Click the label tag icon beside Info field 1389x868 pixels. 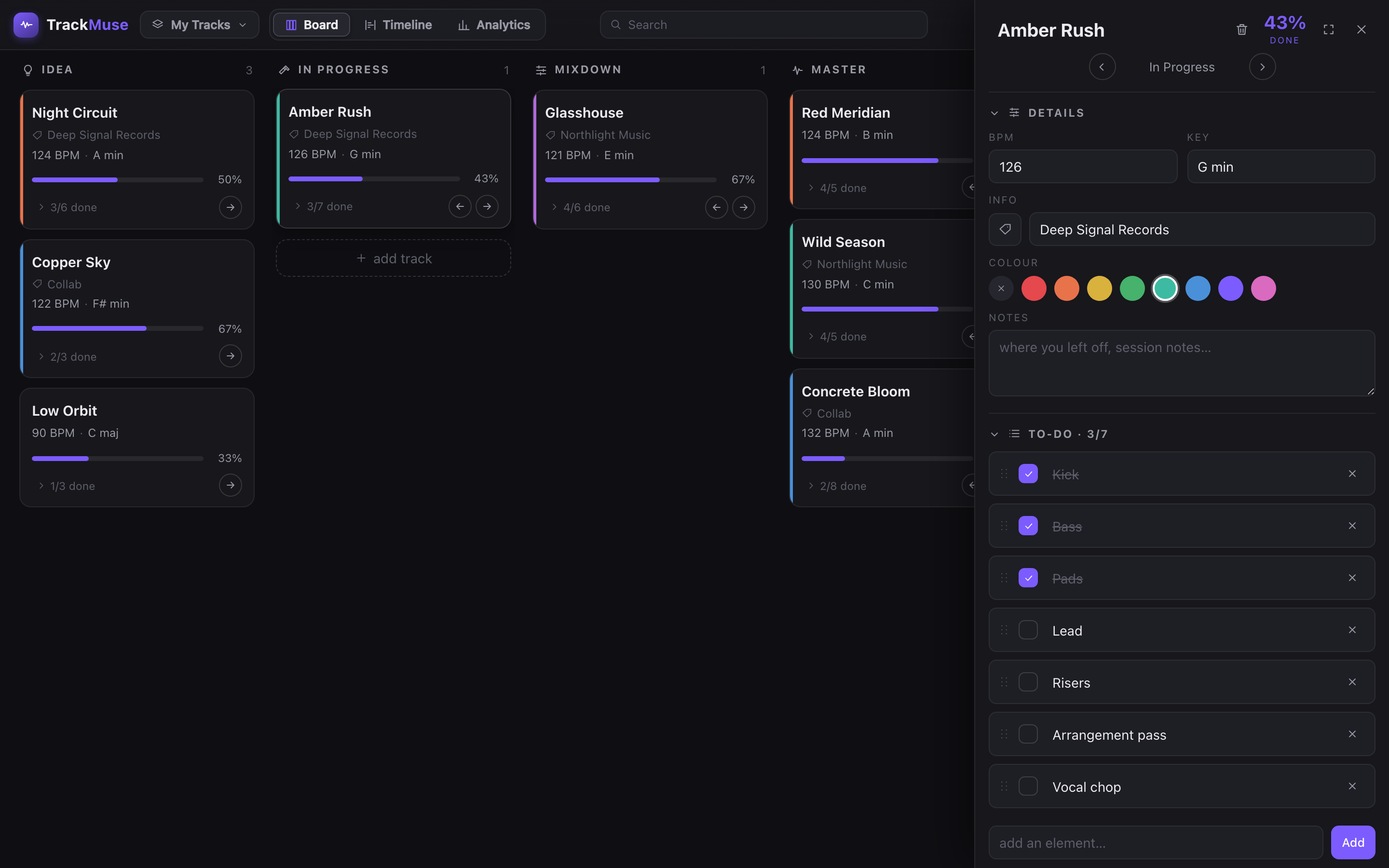[x=1005, y=229]
